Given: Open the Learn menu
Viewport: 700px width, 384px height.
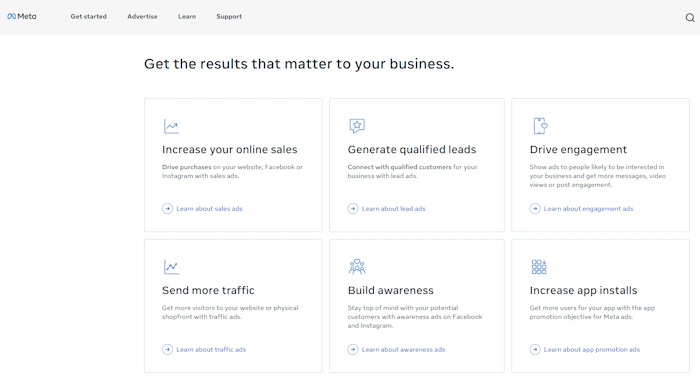Looking at the screenshot, I should tap(187, 17).
